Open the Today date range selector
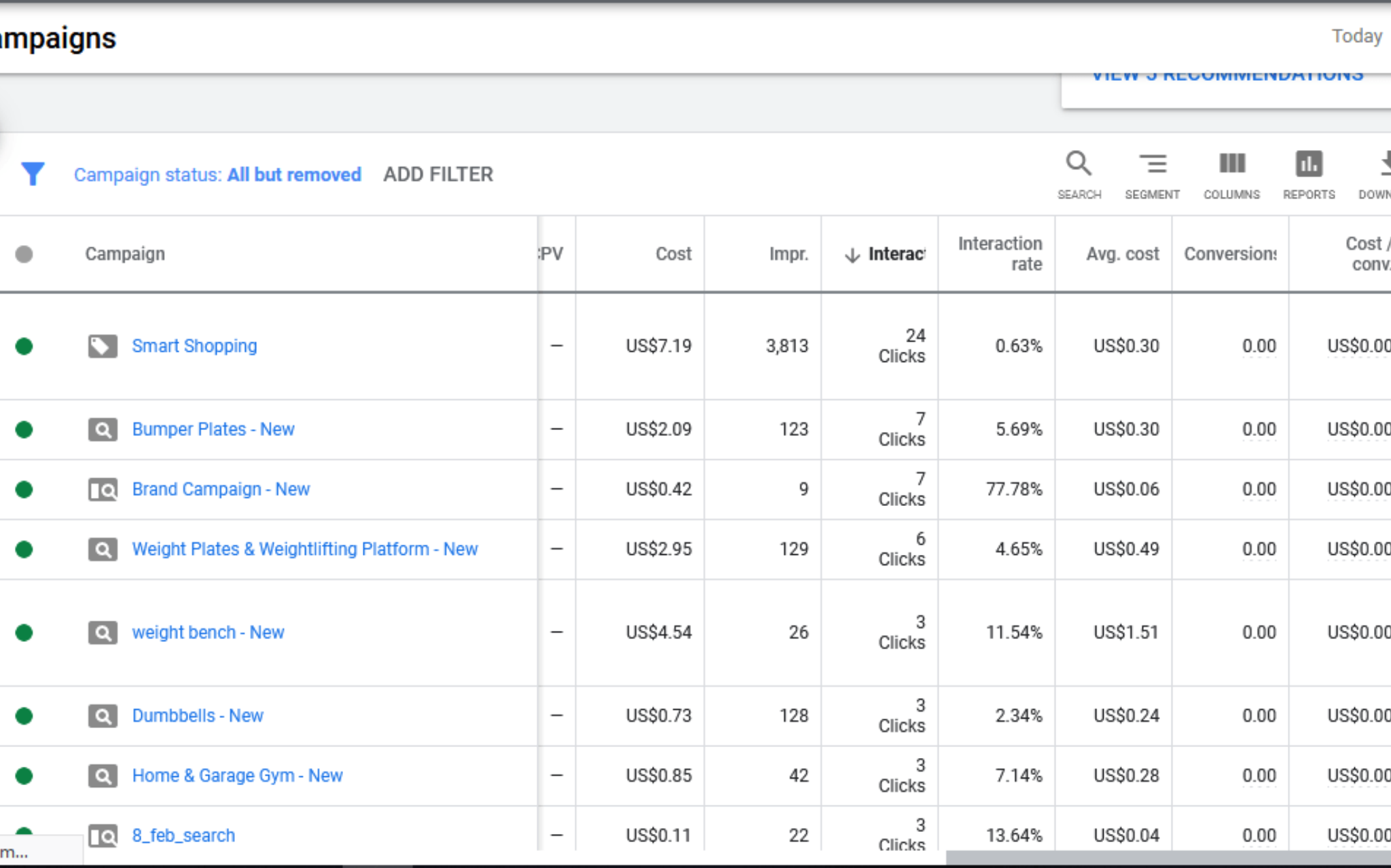Image resolution: width=1391 pixels, height=868 pixels. (x=1356, y=36)
